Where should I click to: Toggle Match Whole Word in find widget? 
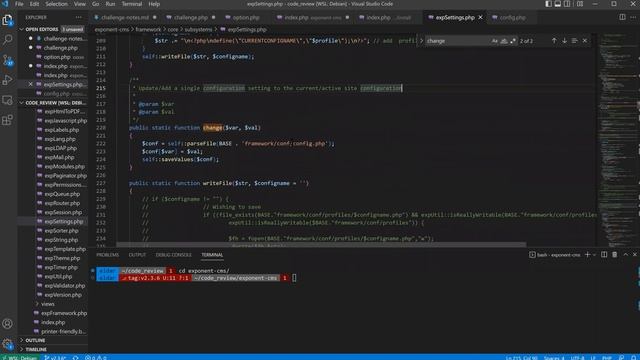(x=504, y=41)
